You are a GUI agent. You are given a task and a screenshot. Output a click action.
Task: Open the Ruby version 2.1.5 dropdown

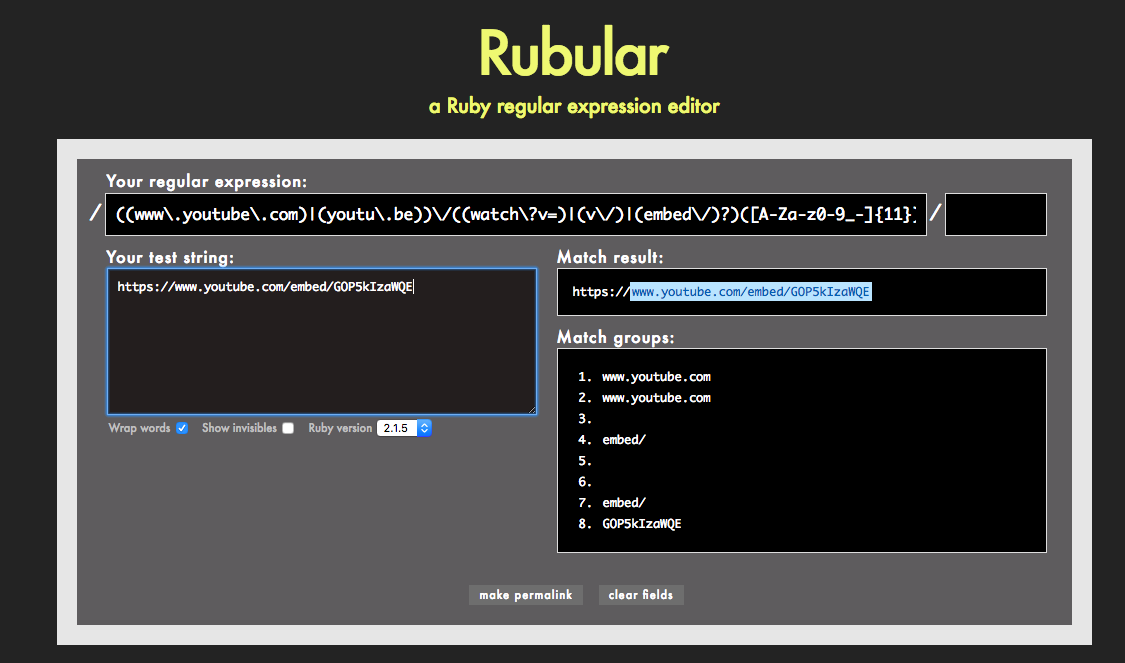tap(404, 428)
